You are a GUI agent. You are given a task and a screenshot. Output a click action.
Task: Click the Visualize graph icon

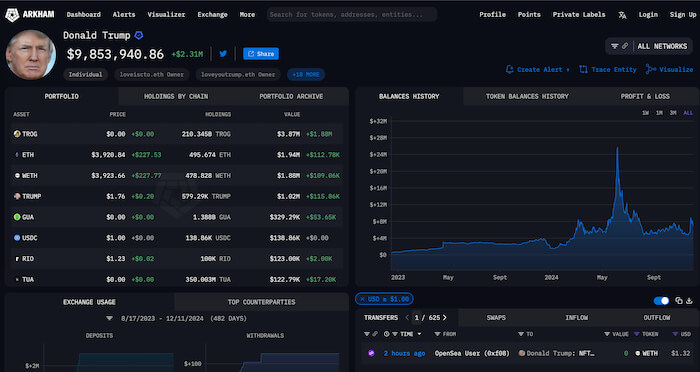[x=650, y=69]
